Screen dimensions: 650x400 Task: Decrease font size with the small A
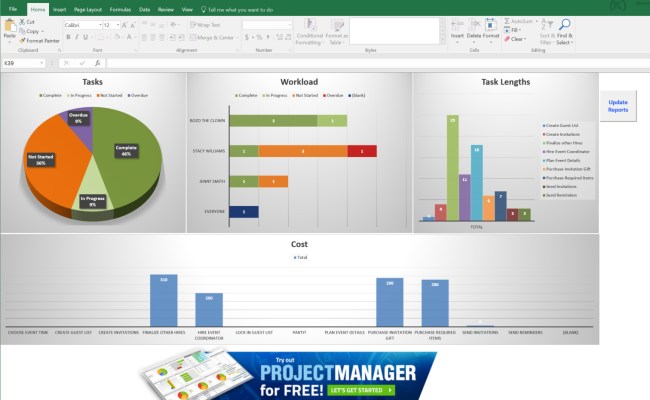coord(133,25)
